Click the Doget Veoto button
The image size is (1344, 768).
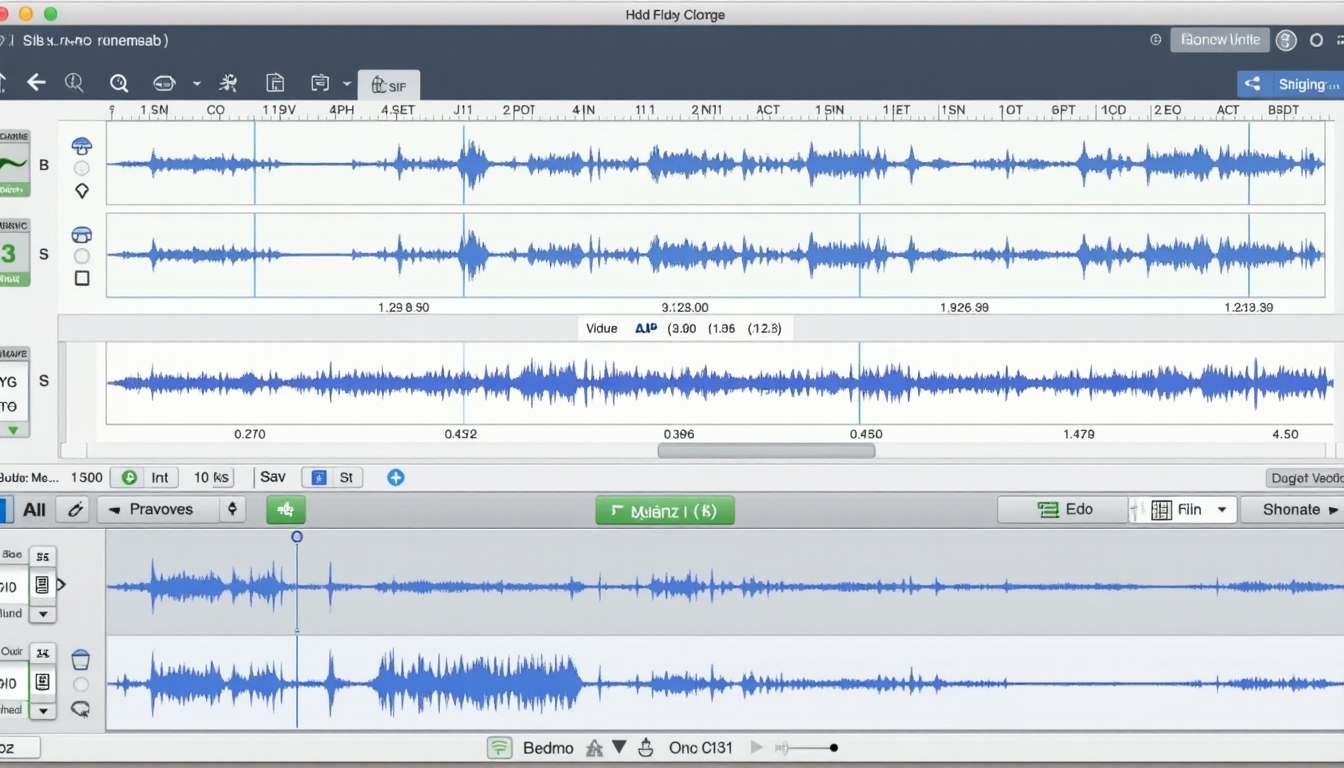click(1304, 478)
